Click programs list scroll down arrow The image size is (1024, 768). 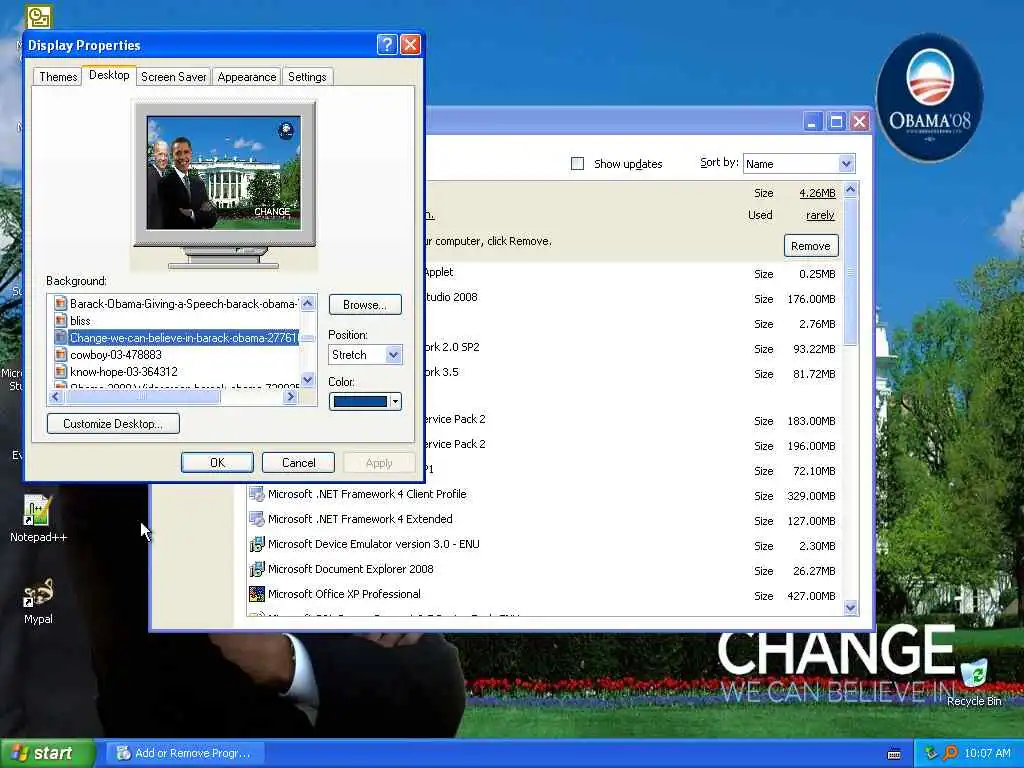[850, 608]
